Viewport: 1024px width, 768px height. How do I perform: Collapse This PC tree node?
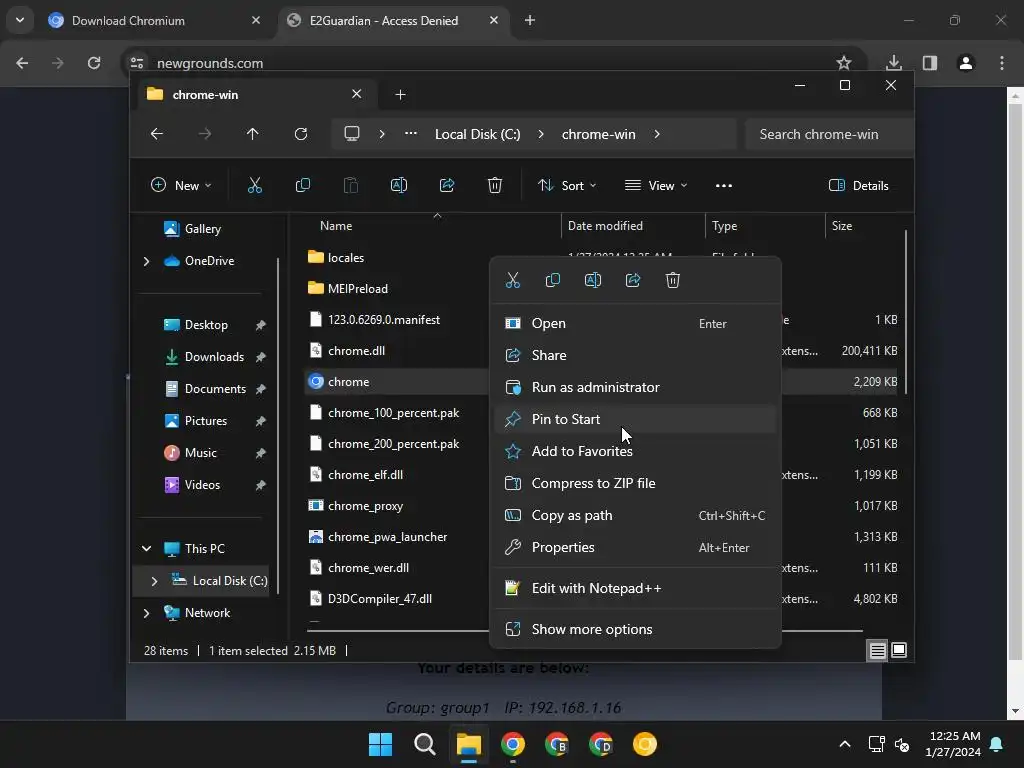coord(146,549)
